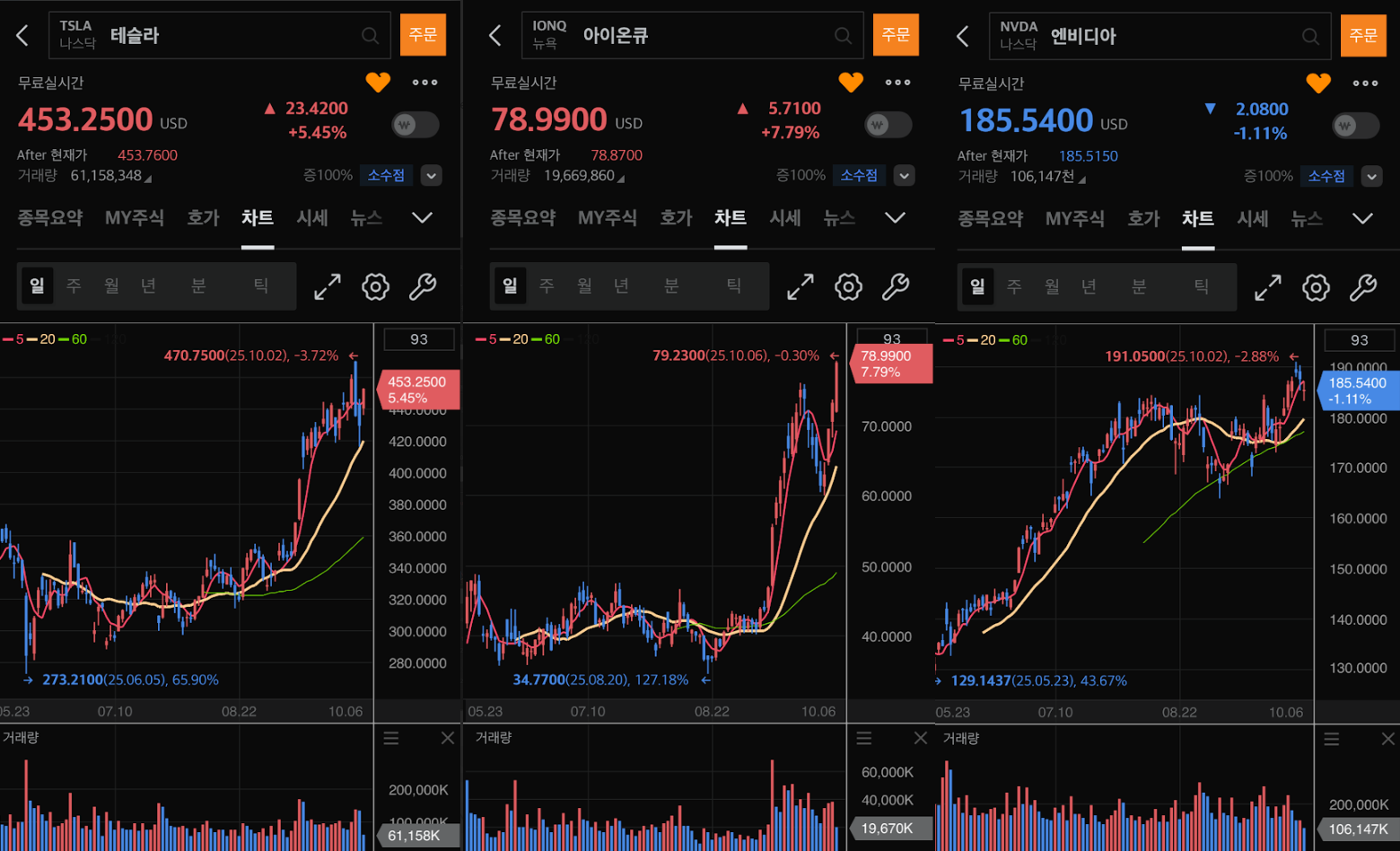Screen dimensions: 1400x851
Task: Select 틱 (tick) period on Nvidia chart
Action: pos(1201,286)
